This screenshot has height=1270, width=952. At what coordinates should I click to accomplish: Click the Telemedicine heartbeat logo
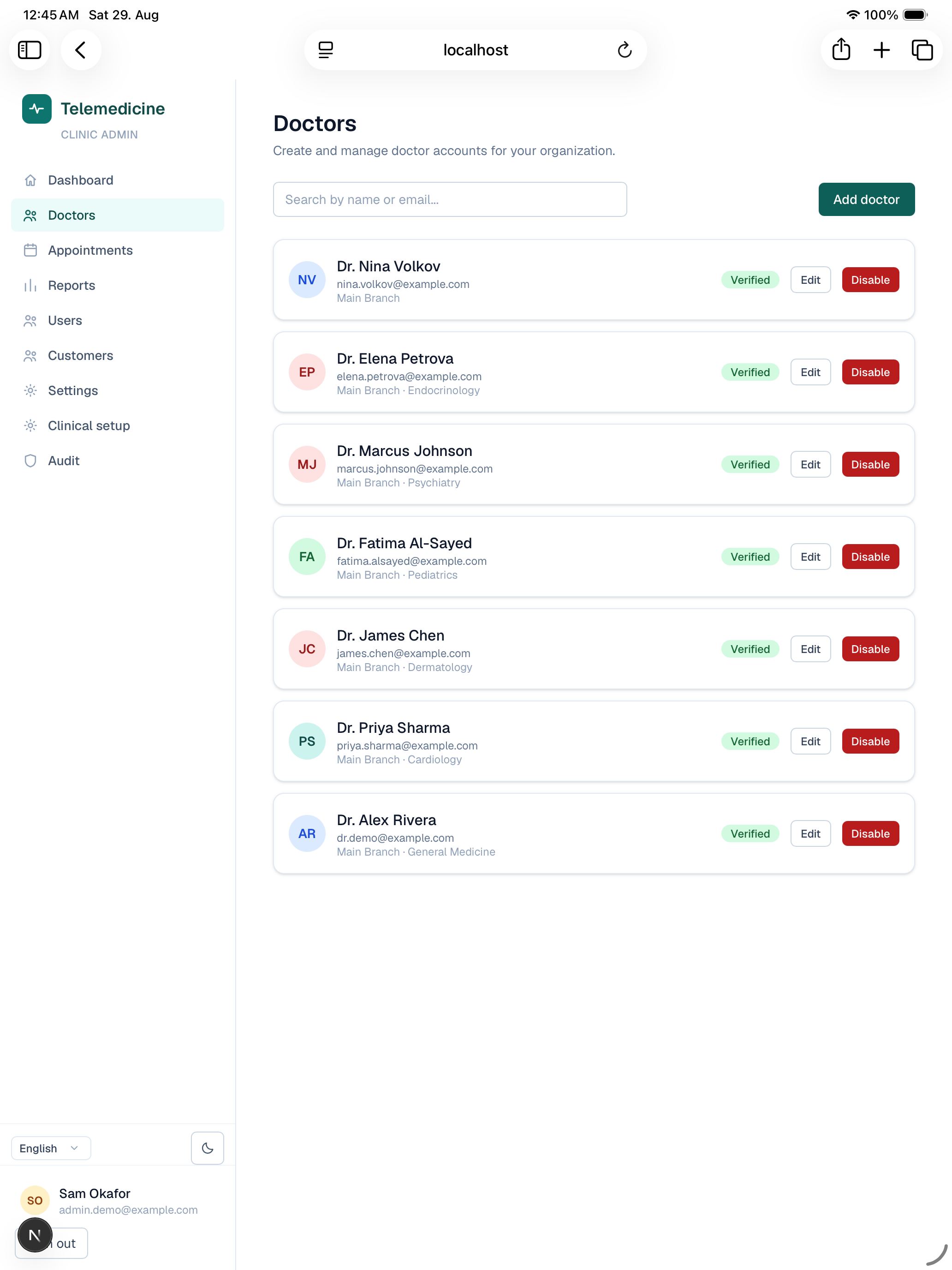(x=37, y=108)
